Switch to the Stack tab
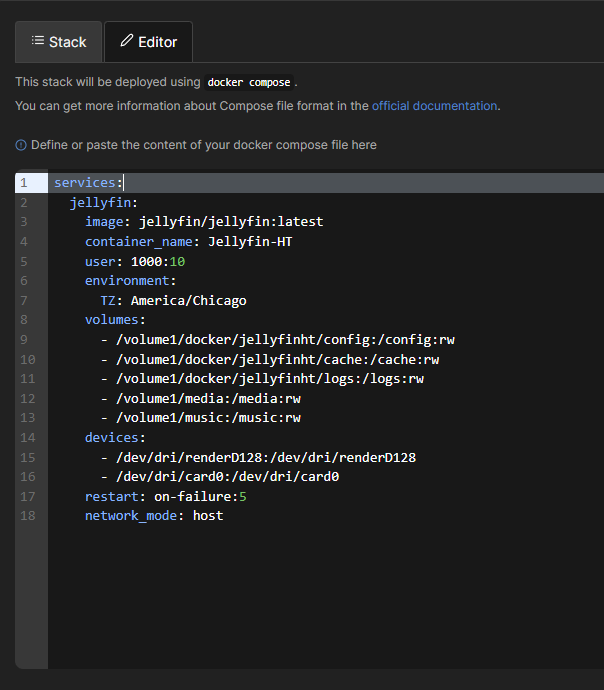Image resolution: width=604 pixels, height=690 pixels. tap(59, 42)
